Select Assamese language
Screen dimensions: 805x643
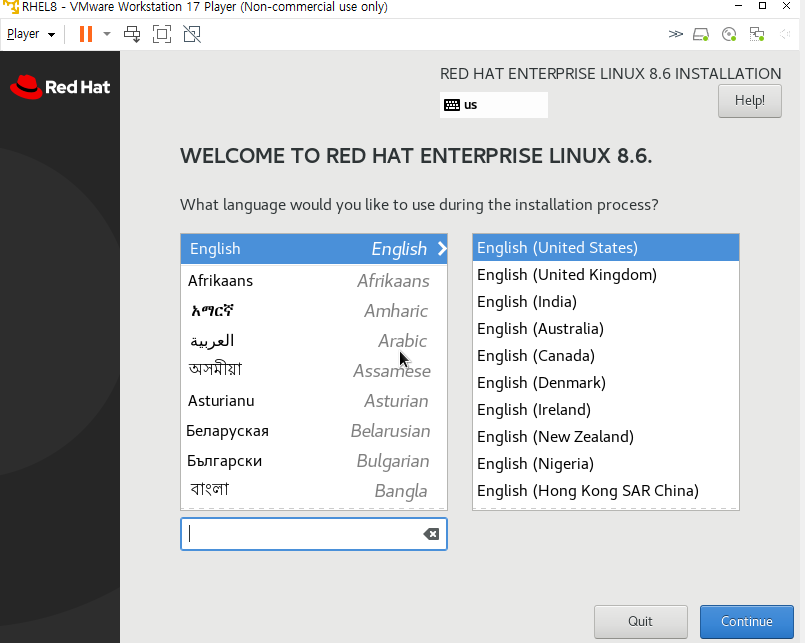click(314, 370)
